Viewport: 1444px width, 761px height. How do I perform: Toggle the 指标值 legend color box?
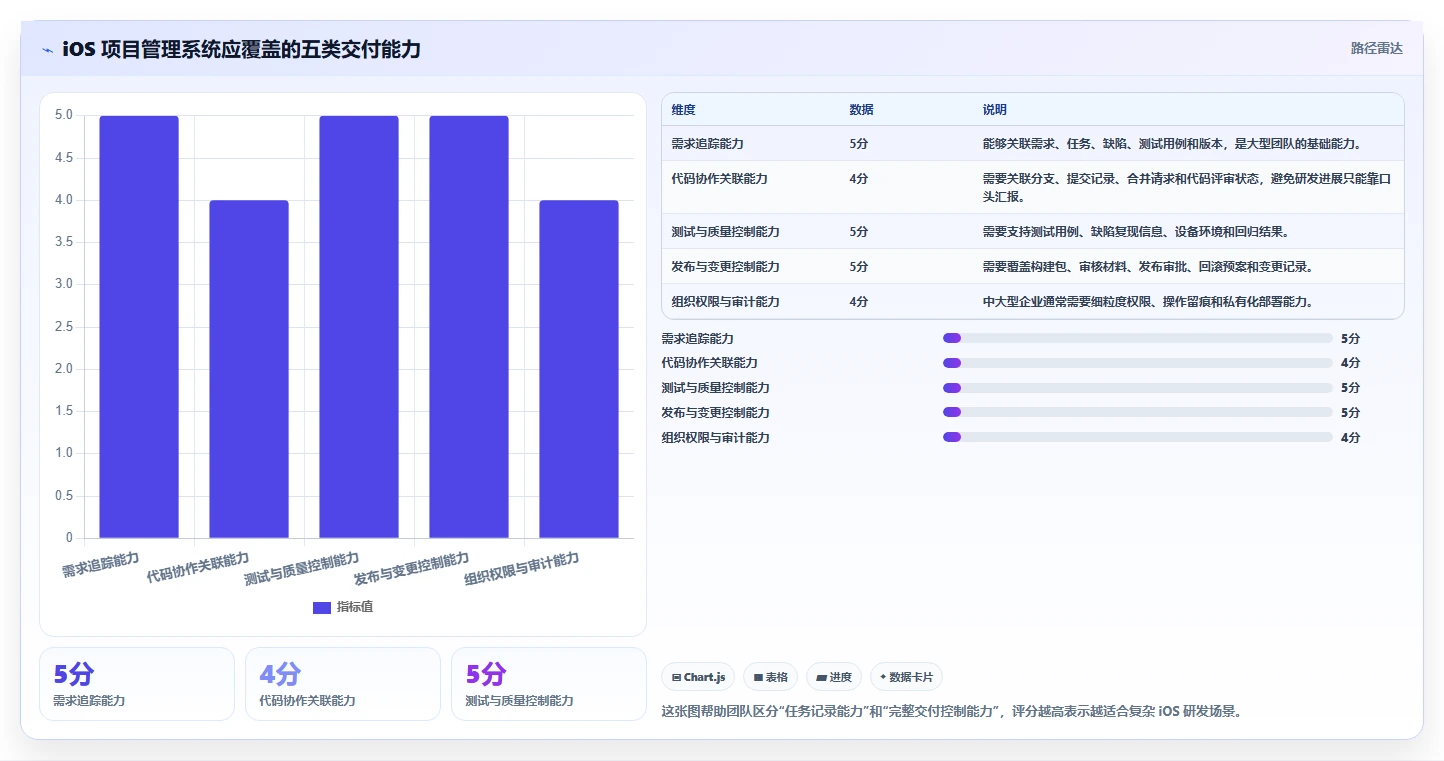coord(322,607)
